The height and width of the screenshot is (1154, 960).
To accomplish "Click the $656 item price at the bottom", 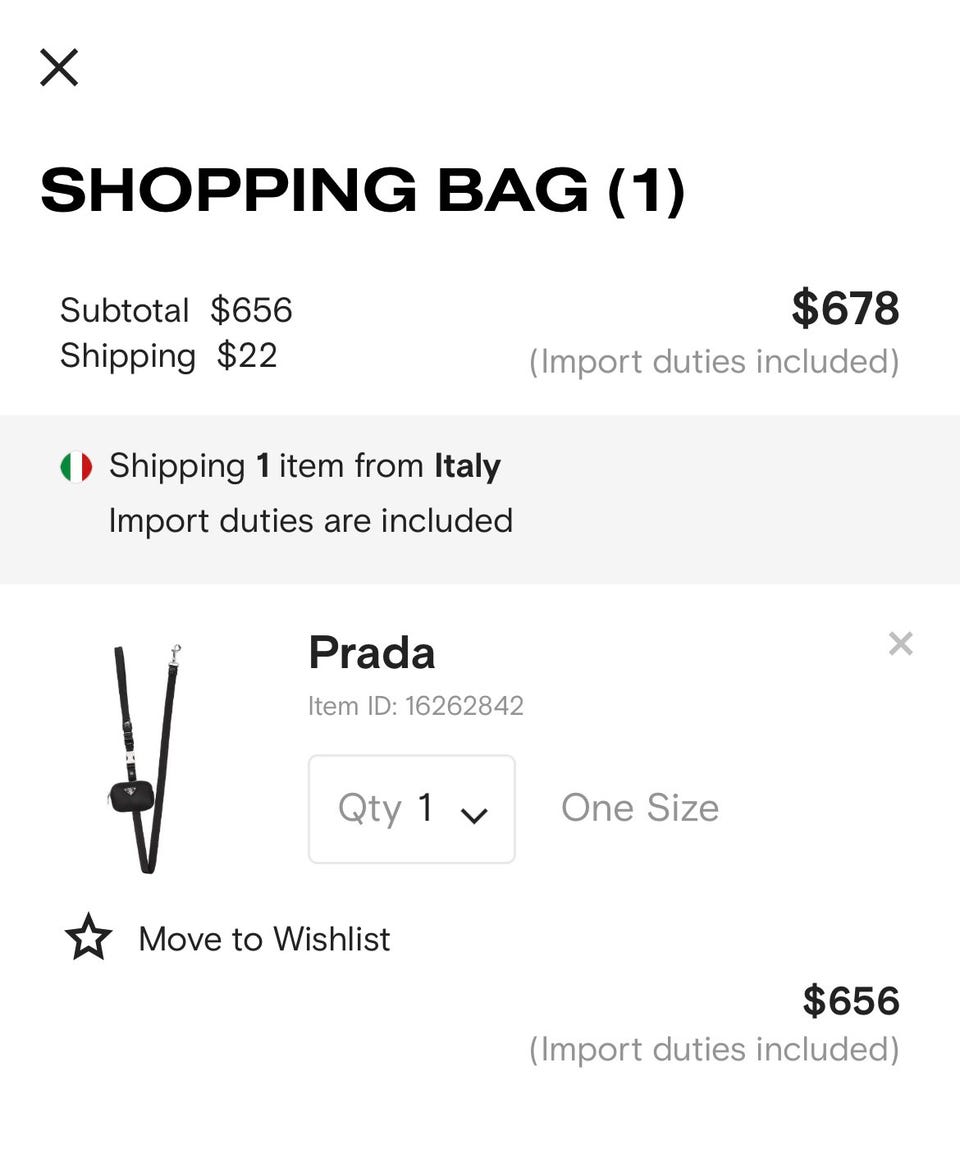I will tap(851, 1001).
